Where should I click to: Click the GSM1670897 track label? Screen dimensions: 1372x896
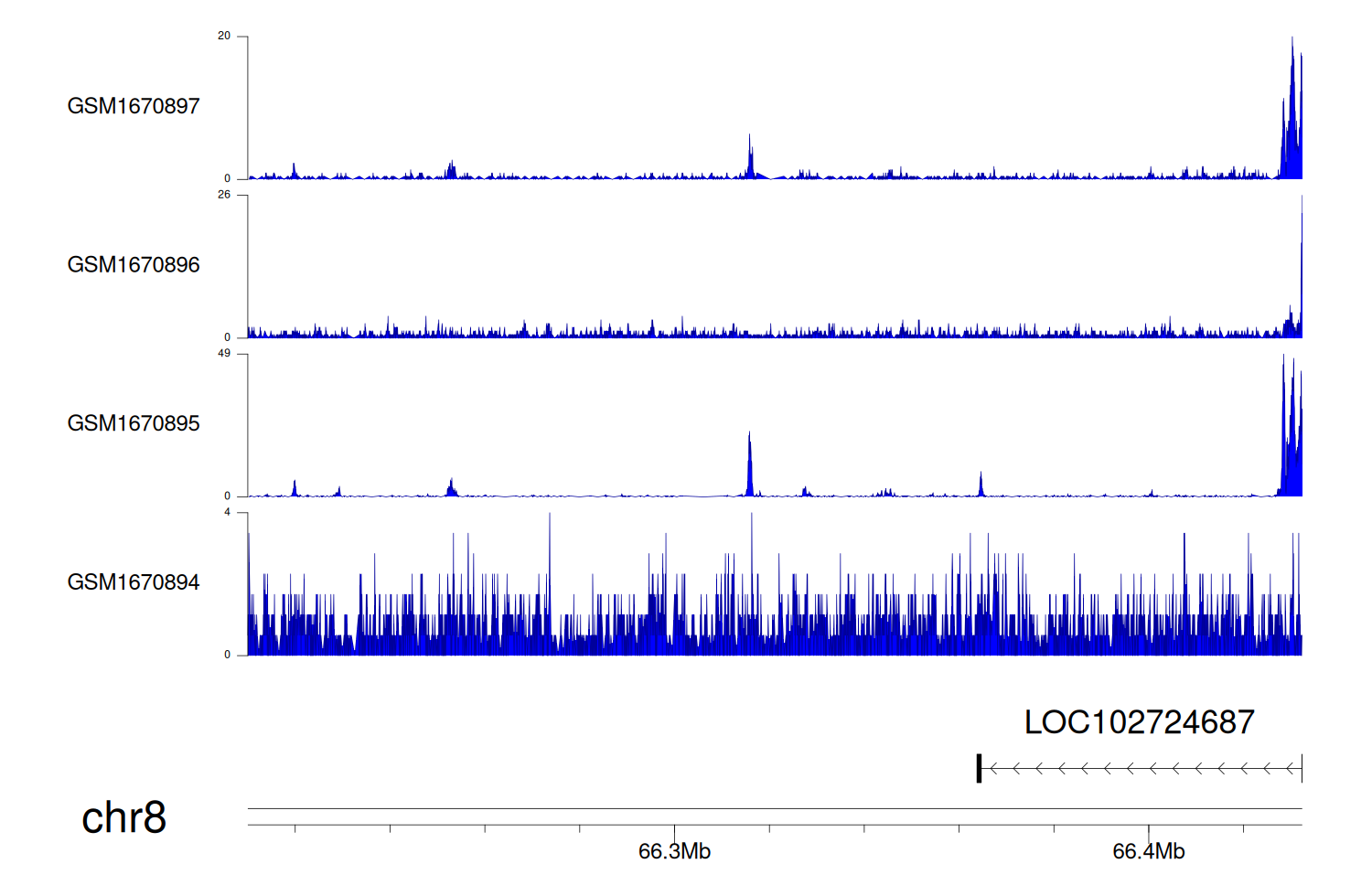[x=134, y=106]
